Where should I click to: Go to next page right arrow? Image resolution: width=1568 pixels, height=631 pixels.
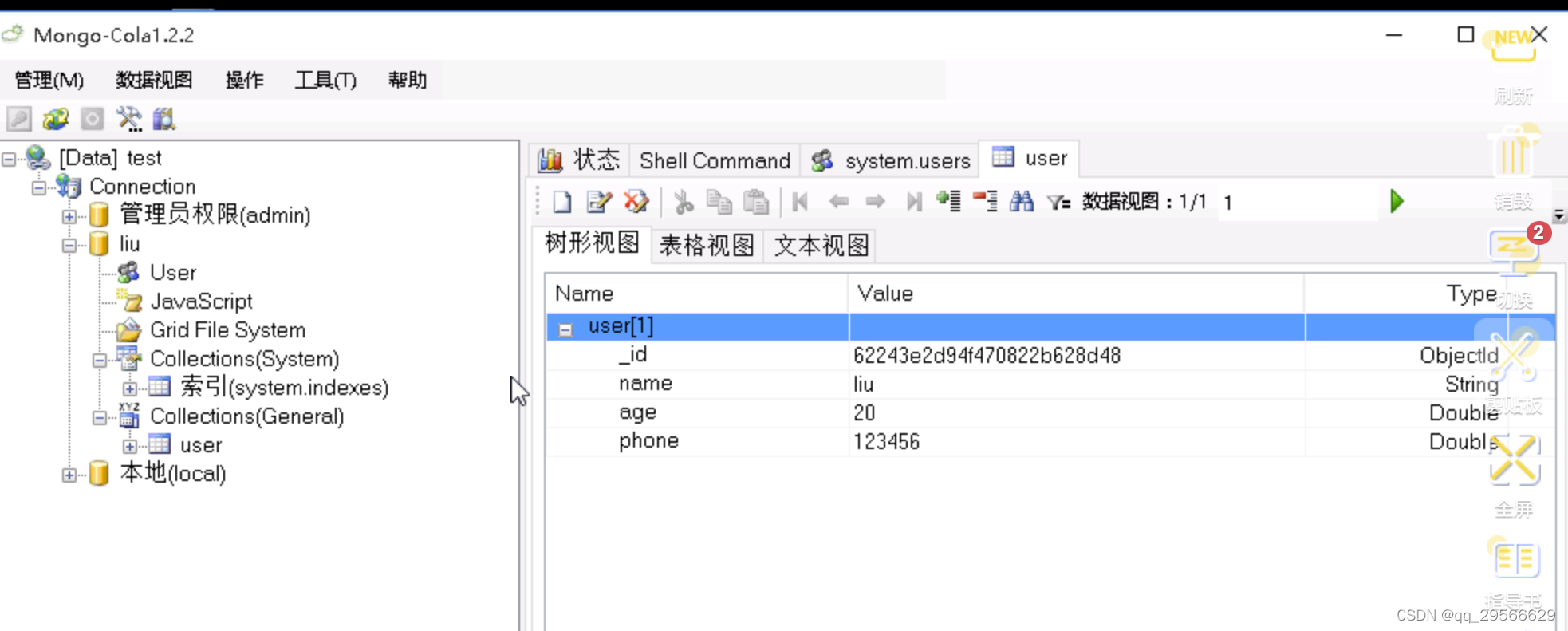(876, 202)
